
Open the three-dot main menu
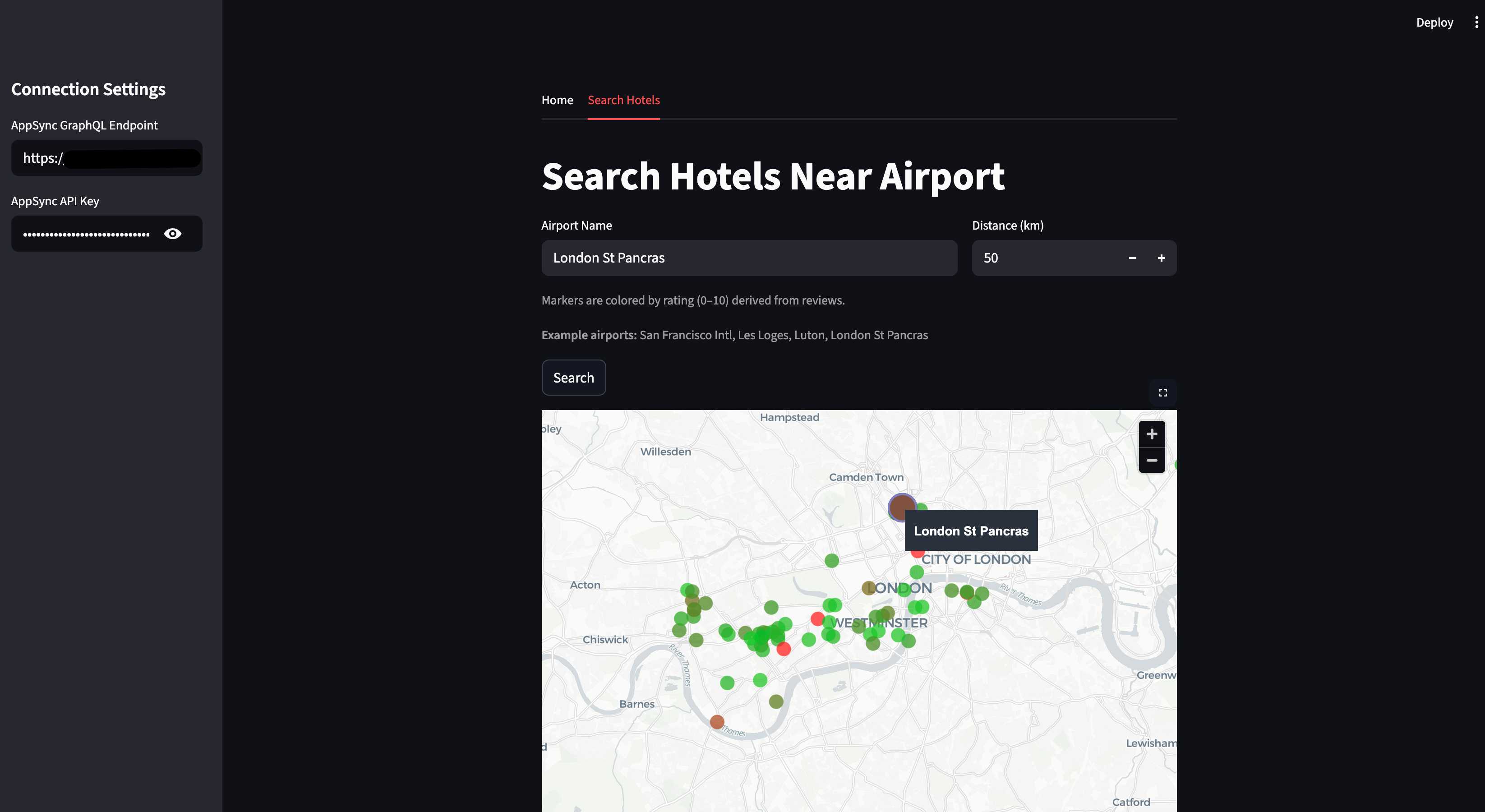1476,23
